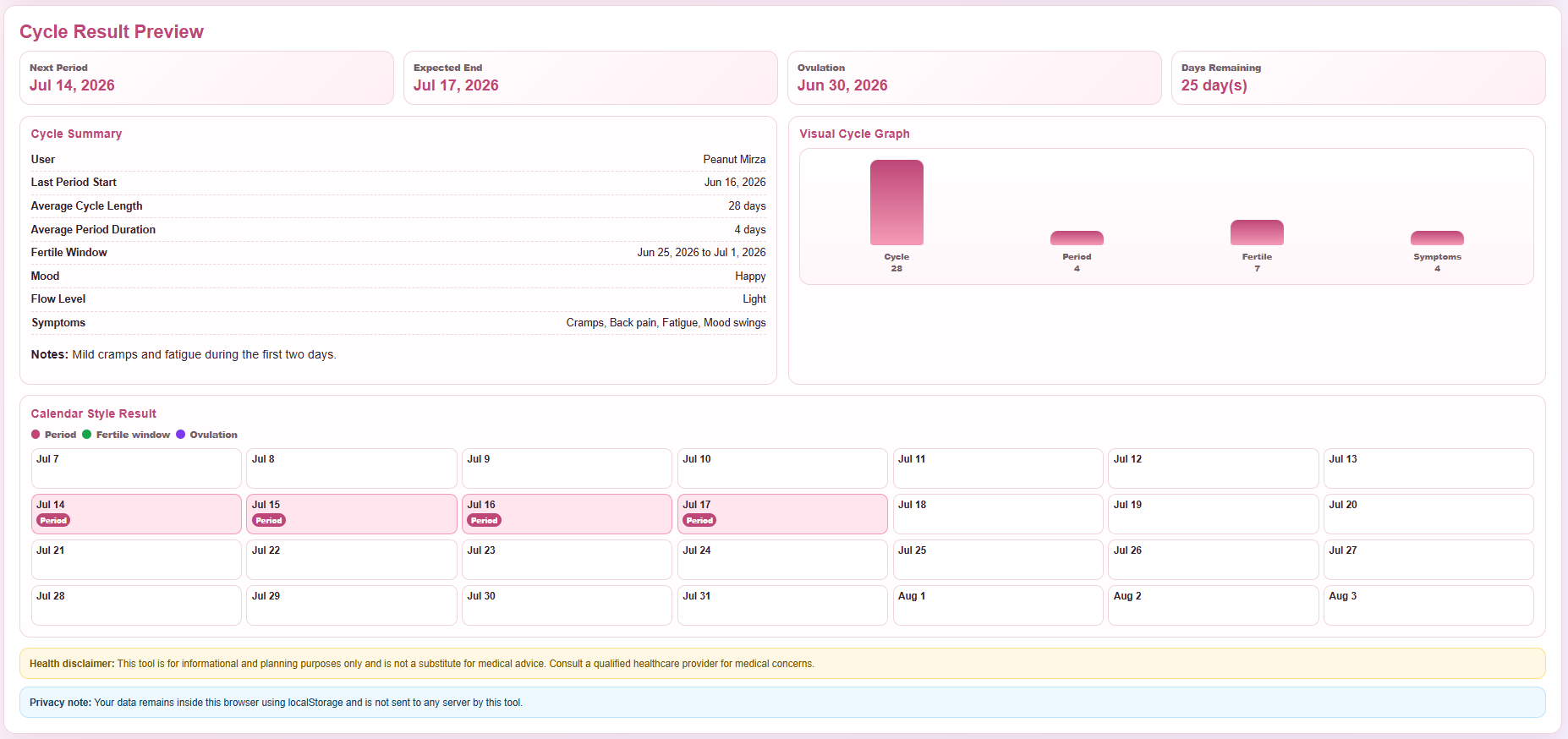1568x739 pixels.
Task: Click the Ovulation purple legend dot
Action: point(180,435)
